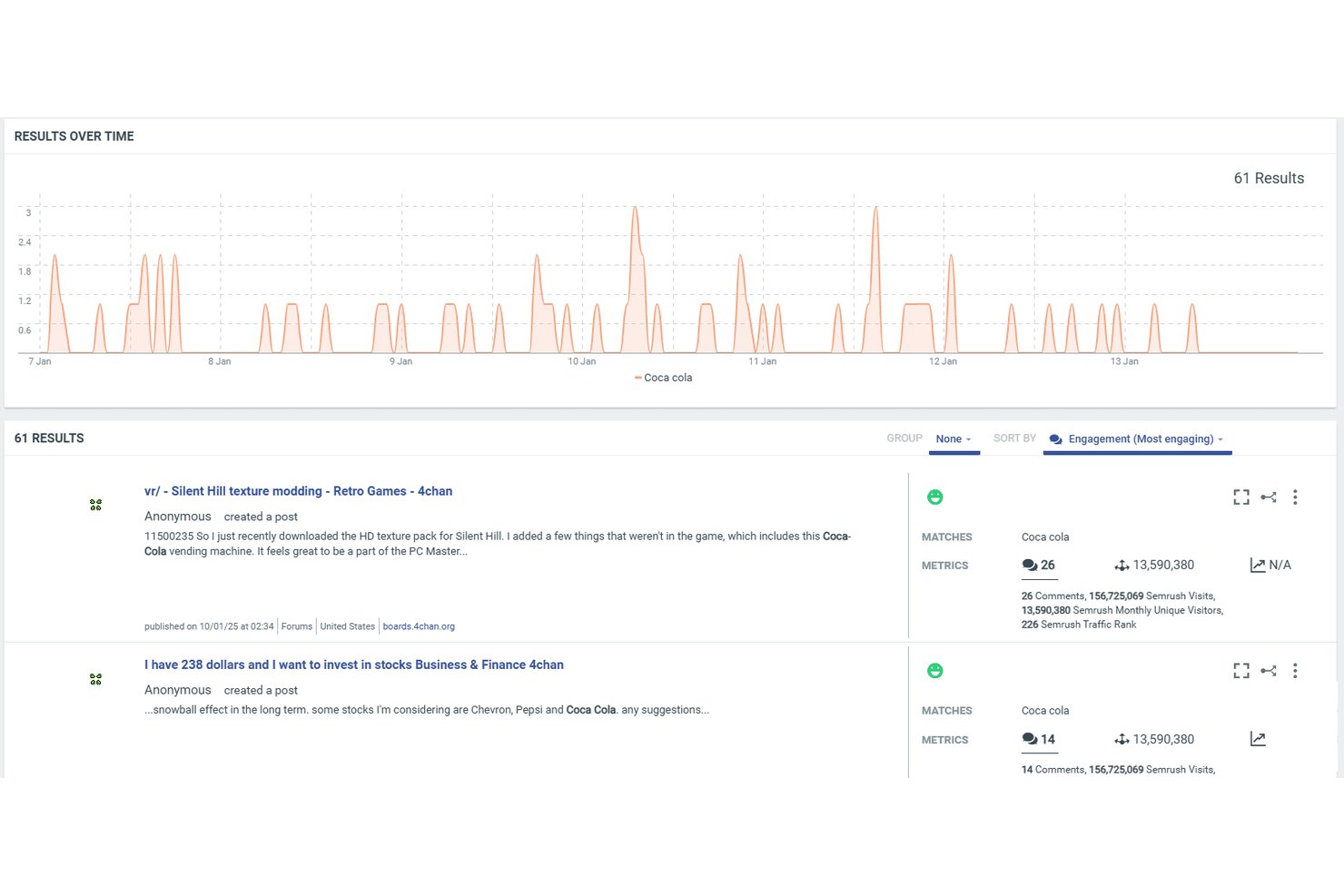Toggle the Coca cola series in chart legend
Screen dimensions: 1344x896
664,378
